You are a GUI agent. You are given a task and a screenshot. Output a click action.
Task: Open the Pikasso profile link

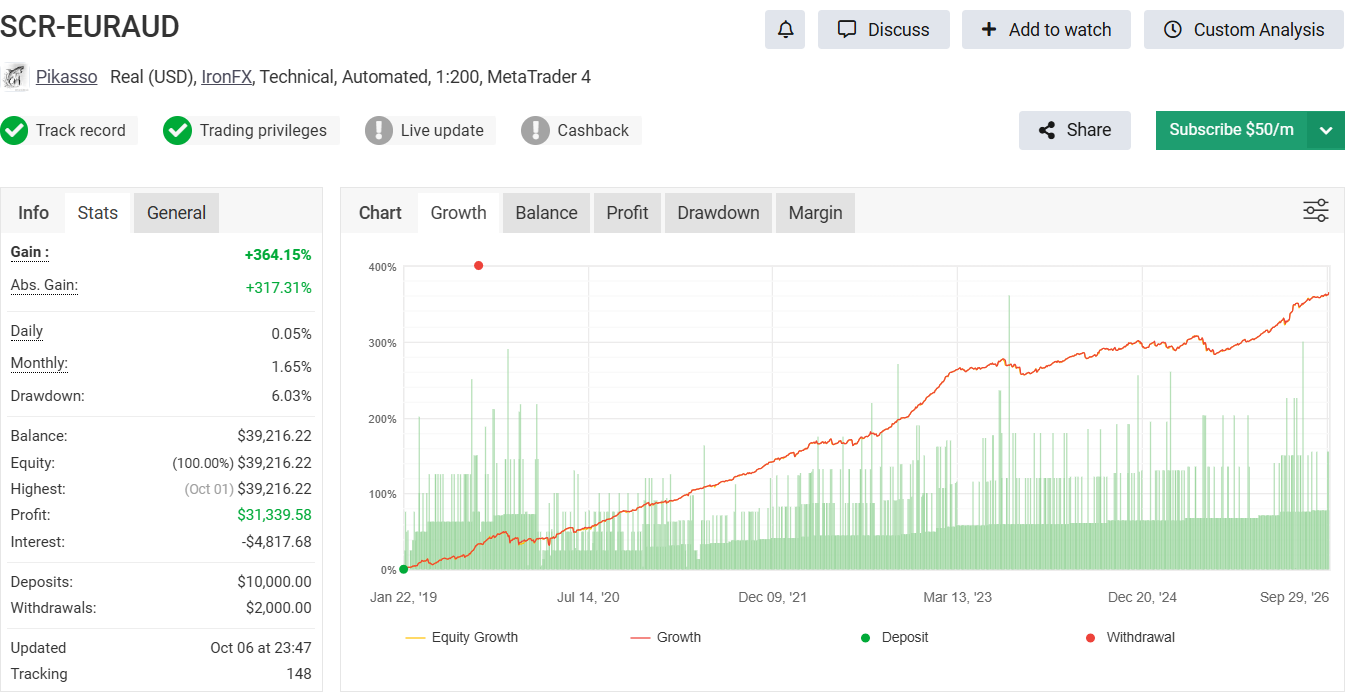click(x=67, y=76)
